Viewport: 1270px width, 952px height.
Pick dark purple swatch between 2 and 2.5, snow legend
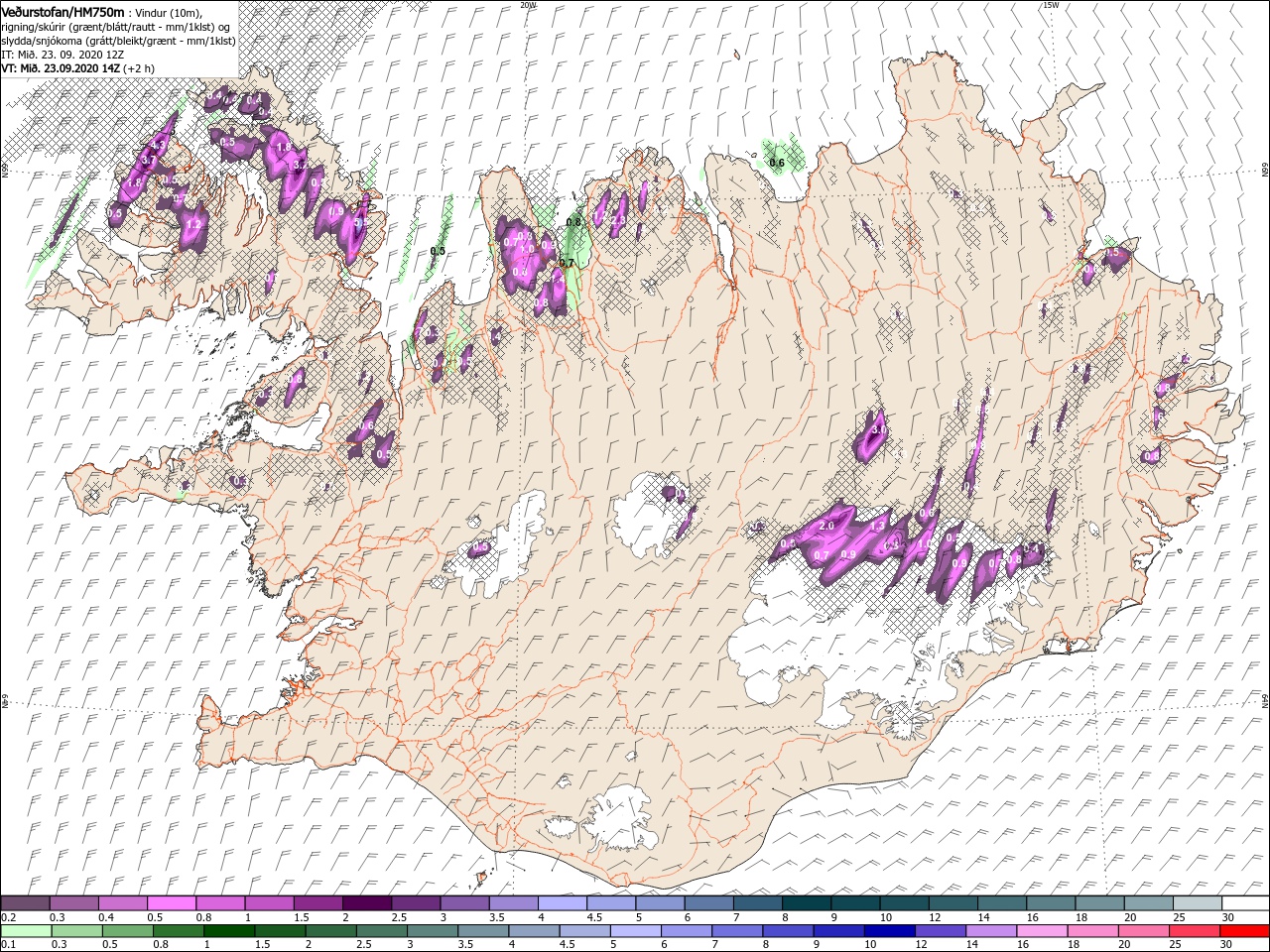[367, 903]
